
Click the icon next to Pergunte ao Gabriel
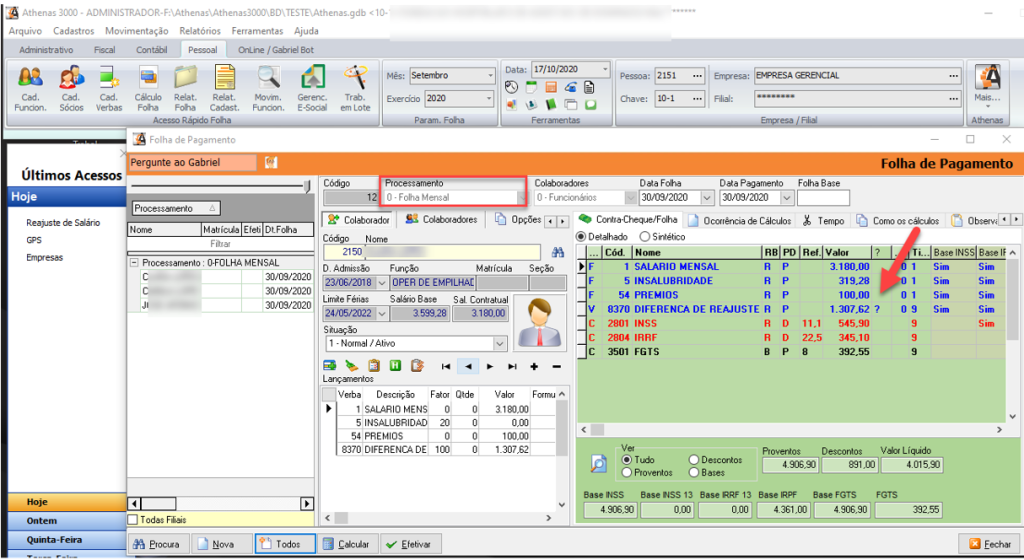pyautogui.click(x=271, y=163)
